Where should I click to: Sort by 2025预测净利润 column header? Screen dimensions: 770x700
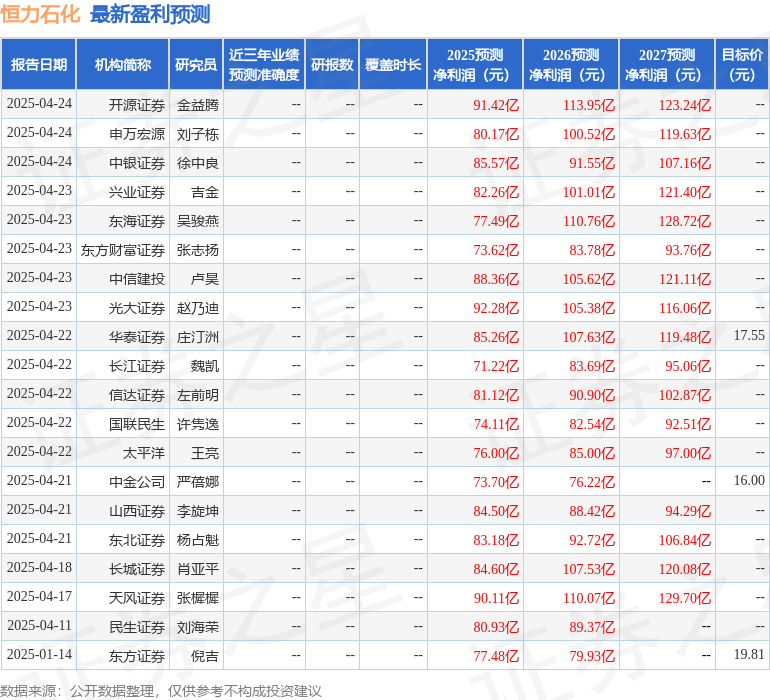(475, 65)
